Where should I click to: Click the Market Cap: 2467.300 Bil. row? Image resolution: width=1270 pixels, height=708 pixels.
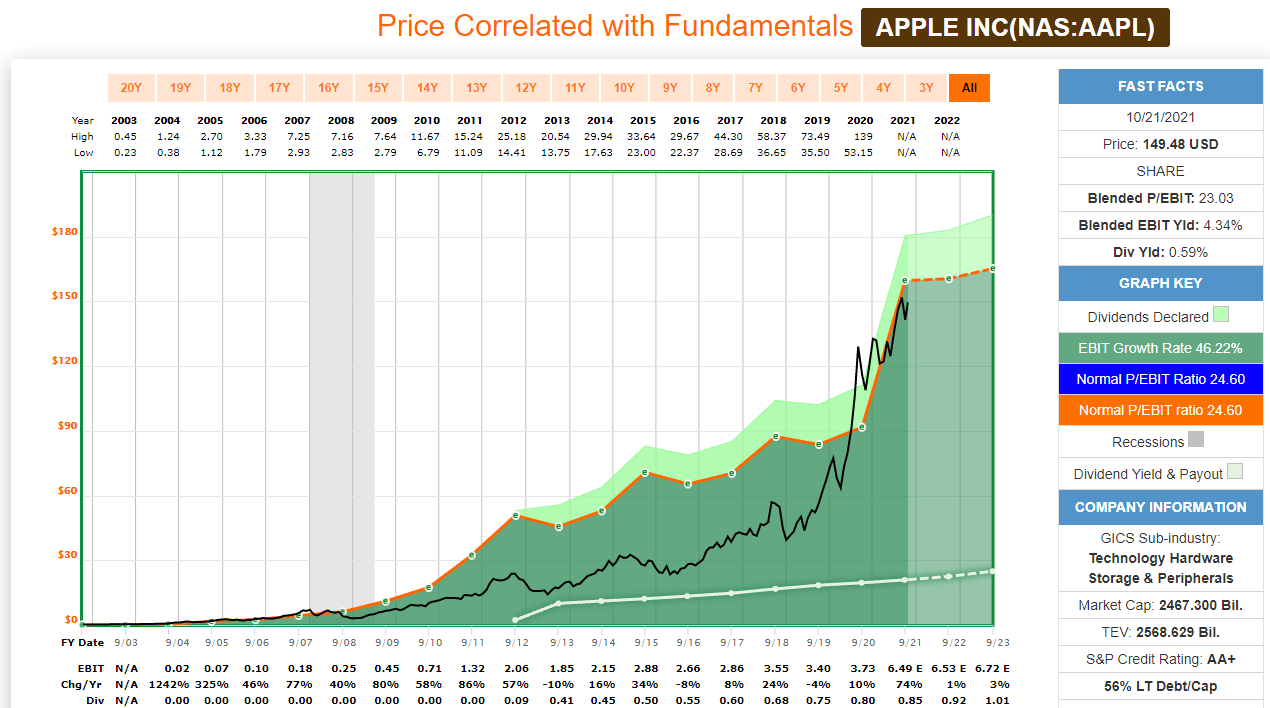tap(1160, 605)
